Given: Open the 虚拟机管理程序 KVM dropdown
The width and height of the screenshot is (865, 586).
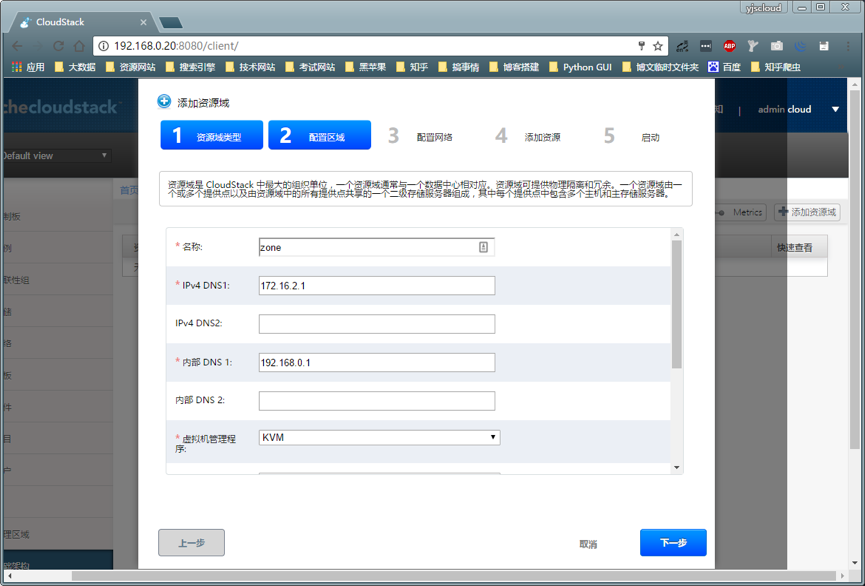Looking at the screenshot, I should point(379,437).
